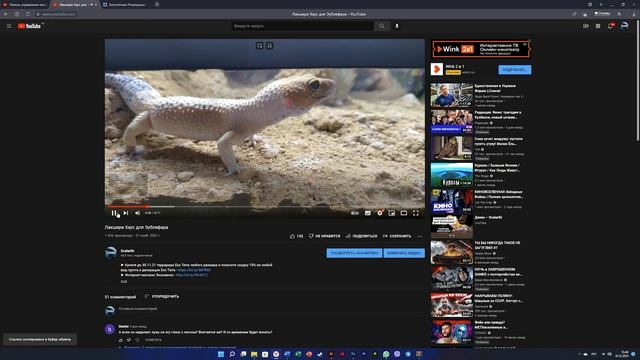Open the УПОРЯДОЧИТЬ comments sort dropdown

click(162, 296)
